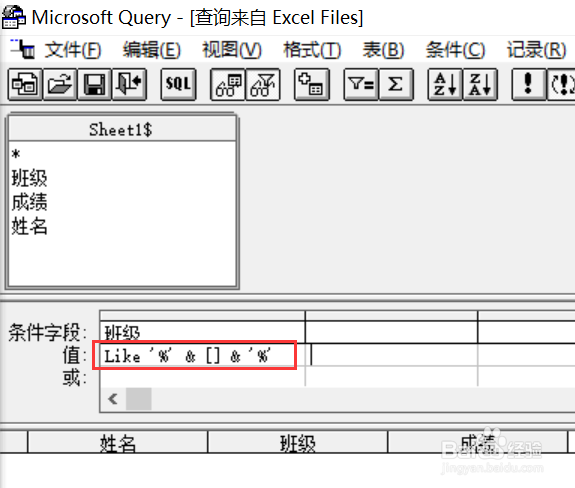Click the document control icon beside 文件 menu
Image resolution: width=575 pixels, height=488 pixels.
point(23,49)
